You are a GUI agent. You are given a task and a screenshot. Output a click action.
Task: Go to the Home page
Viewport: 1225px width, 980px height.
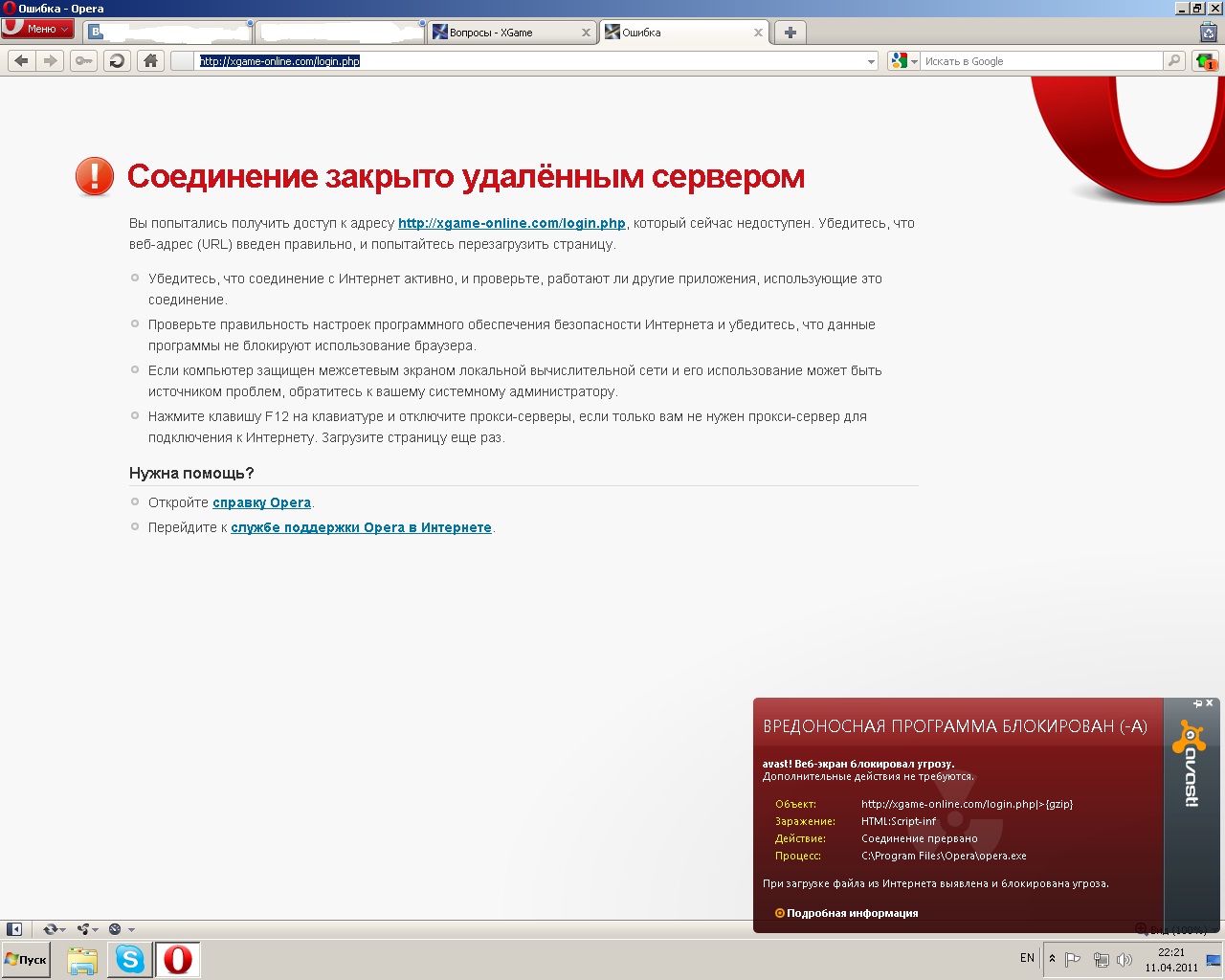point(150,61)
